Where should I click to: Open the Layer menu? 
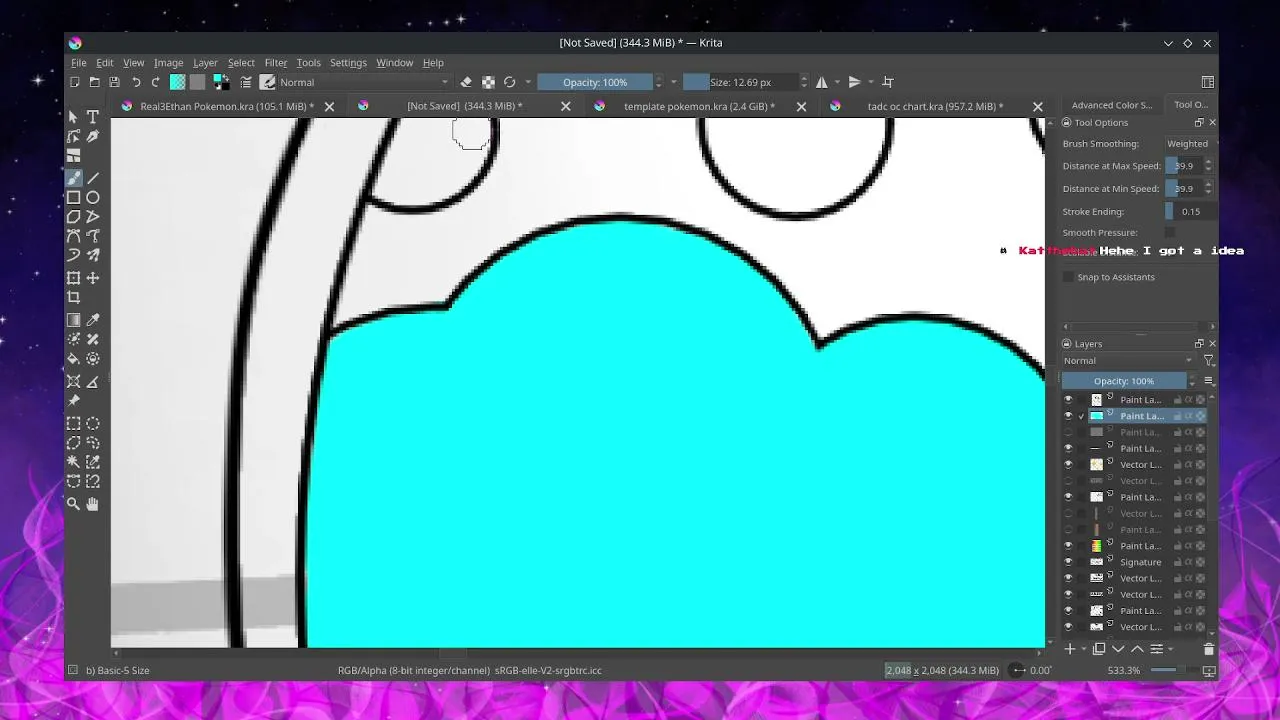(x=205, y=62)
